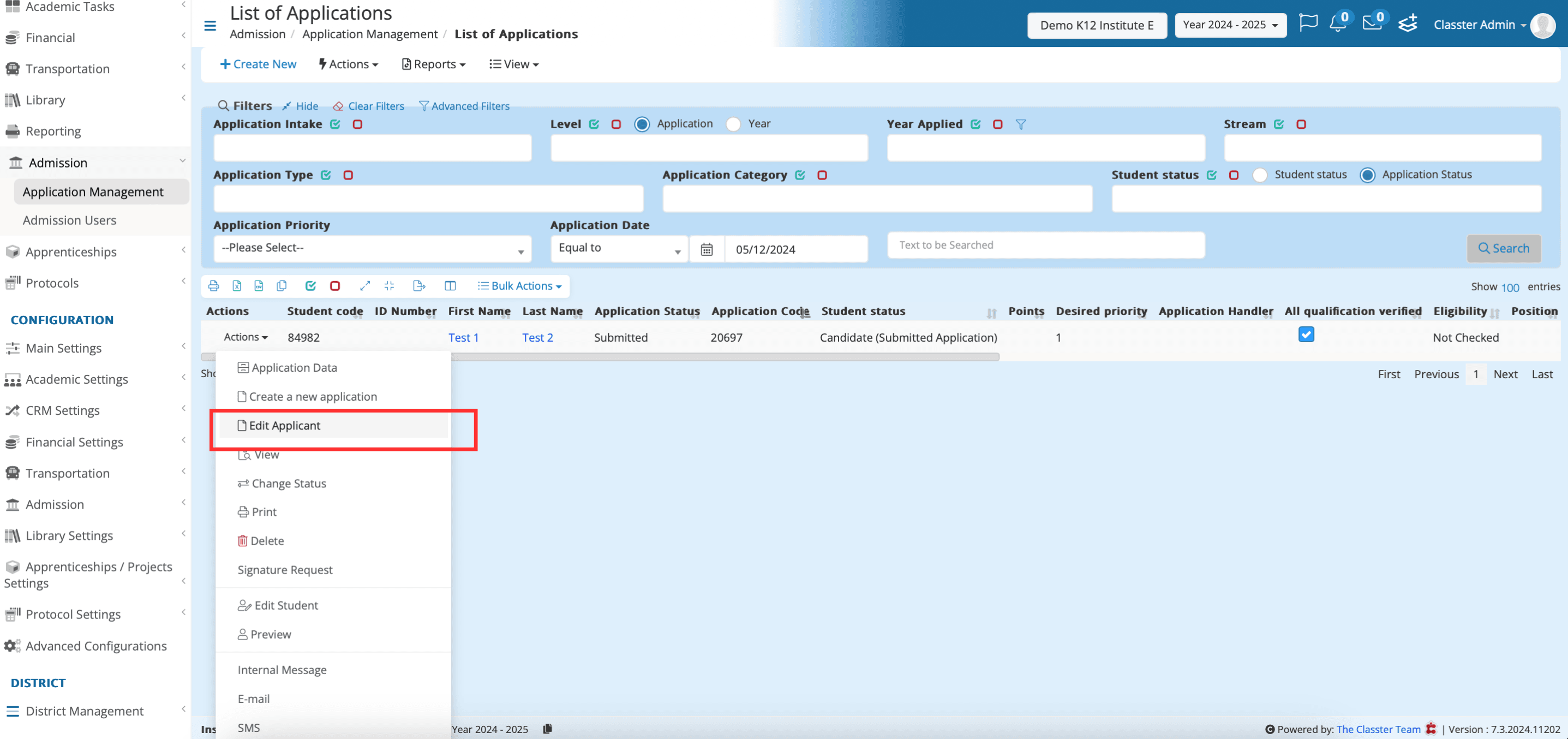Click the copy table icon
This screenshot has height=739, width=1568.
click(x=281, y=285)
